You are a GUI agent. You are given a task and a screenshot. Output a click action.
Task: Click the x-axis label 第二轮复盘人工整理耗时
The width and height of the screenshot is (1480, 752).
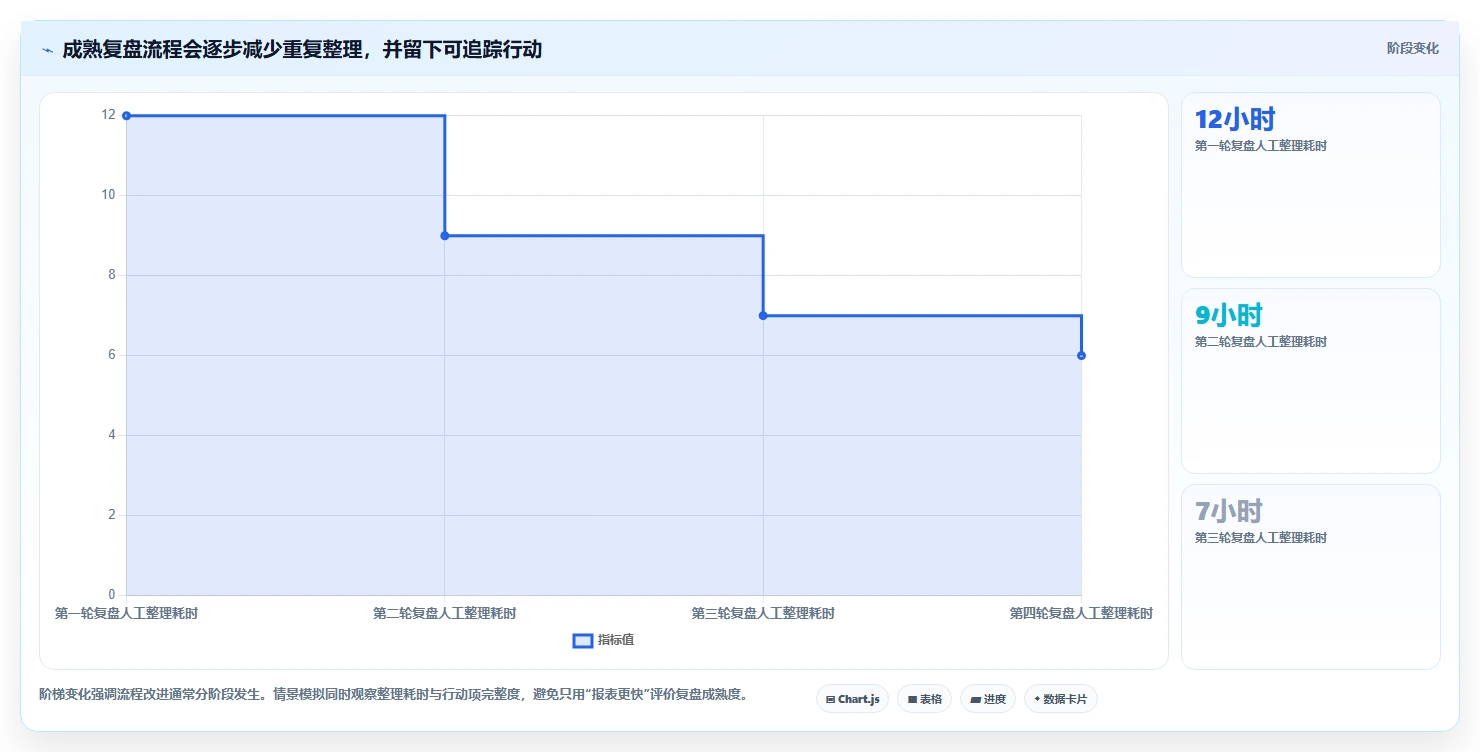pyautogui.click(x=445, y=613)
